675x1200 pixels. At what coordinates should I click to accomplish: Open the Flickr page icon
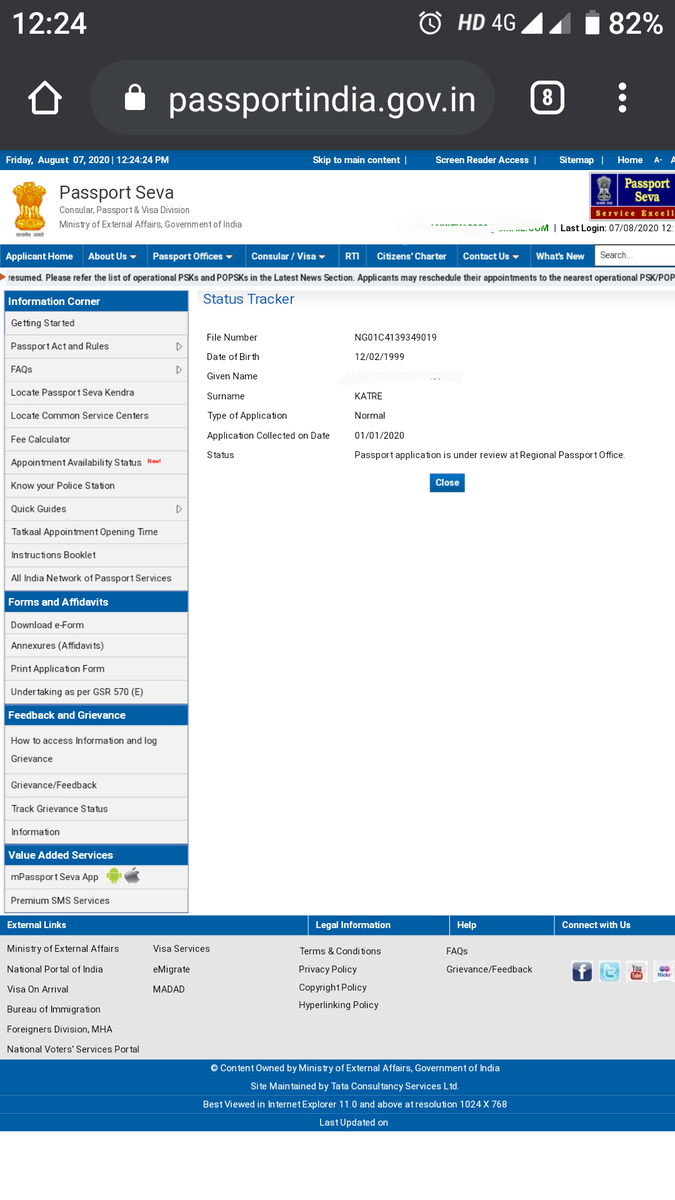click(664, 971)
